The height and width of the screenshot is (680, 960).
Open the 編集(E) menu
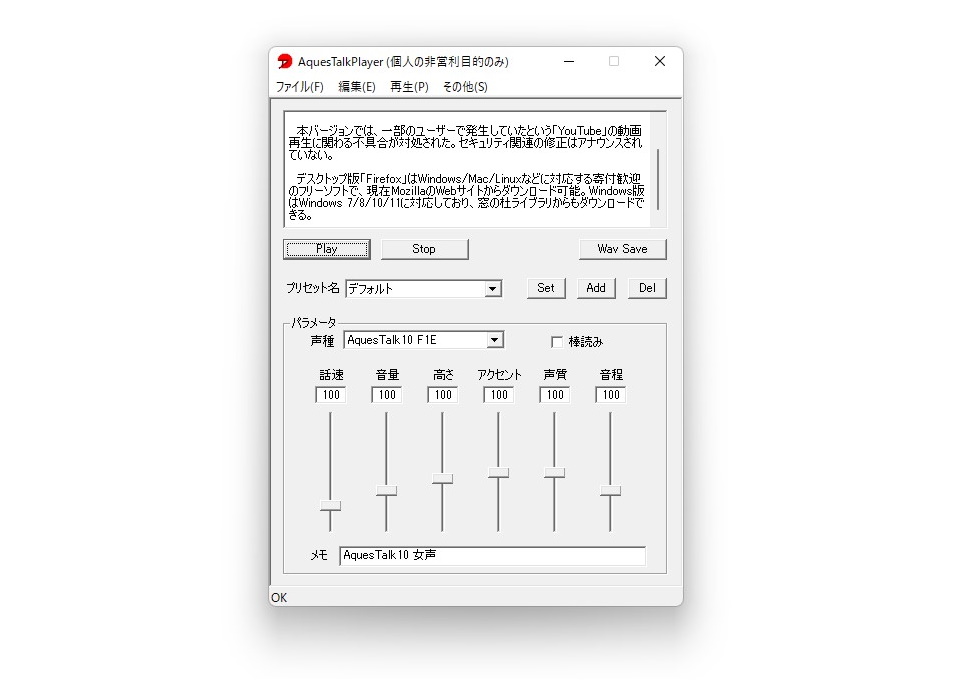356,87
